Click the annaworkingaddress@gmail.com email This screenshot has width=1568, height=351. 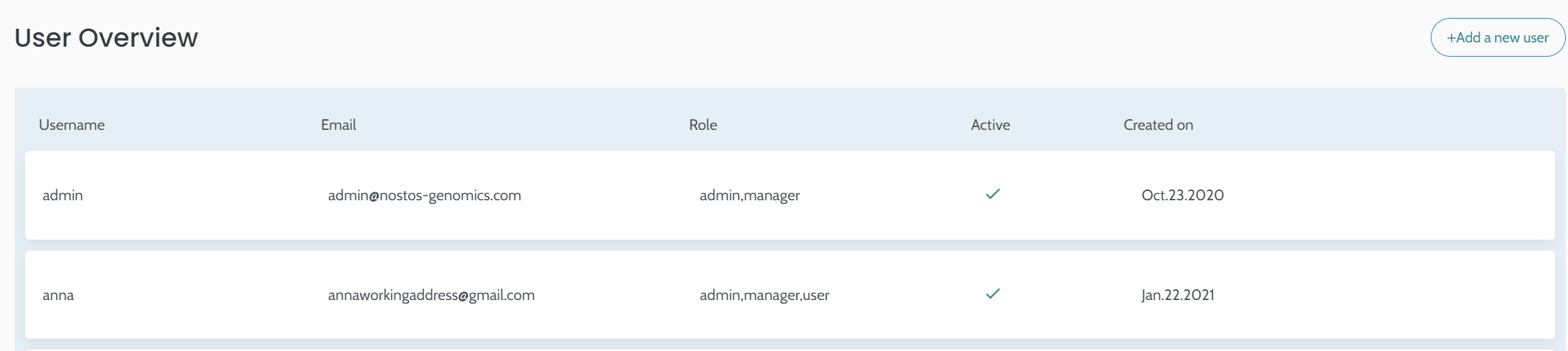(x=431, y=295)
